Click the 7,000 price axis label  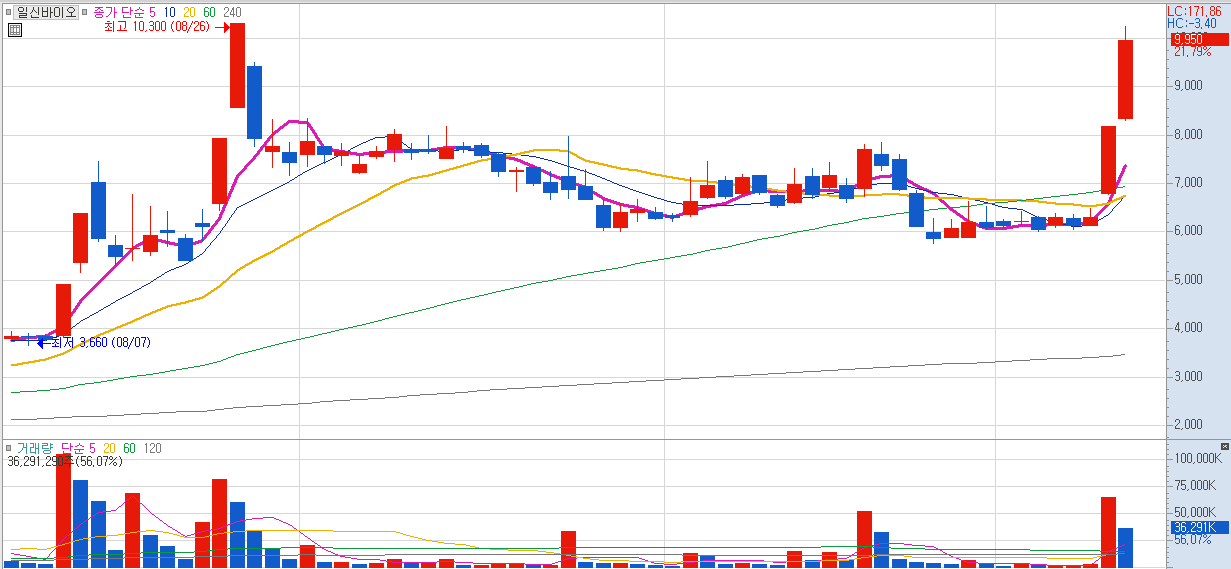point(1187,183)
